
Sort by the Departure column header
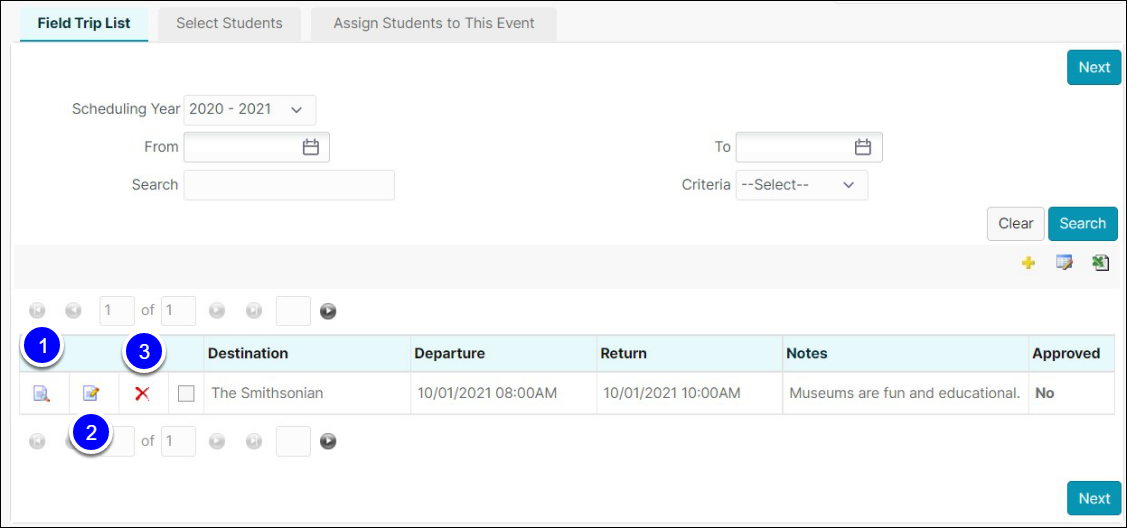pos(450,353)
